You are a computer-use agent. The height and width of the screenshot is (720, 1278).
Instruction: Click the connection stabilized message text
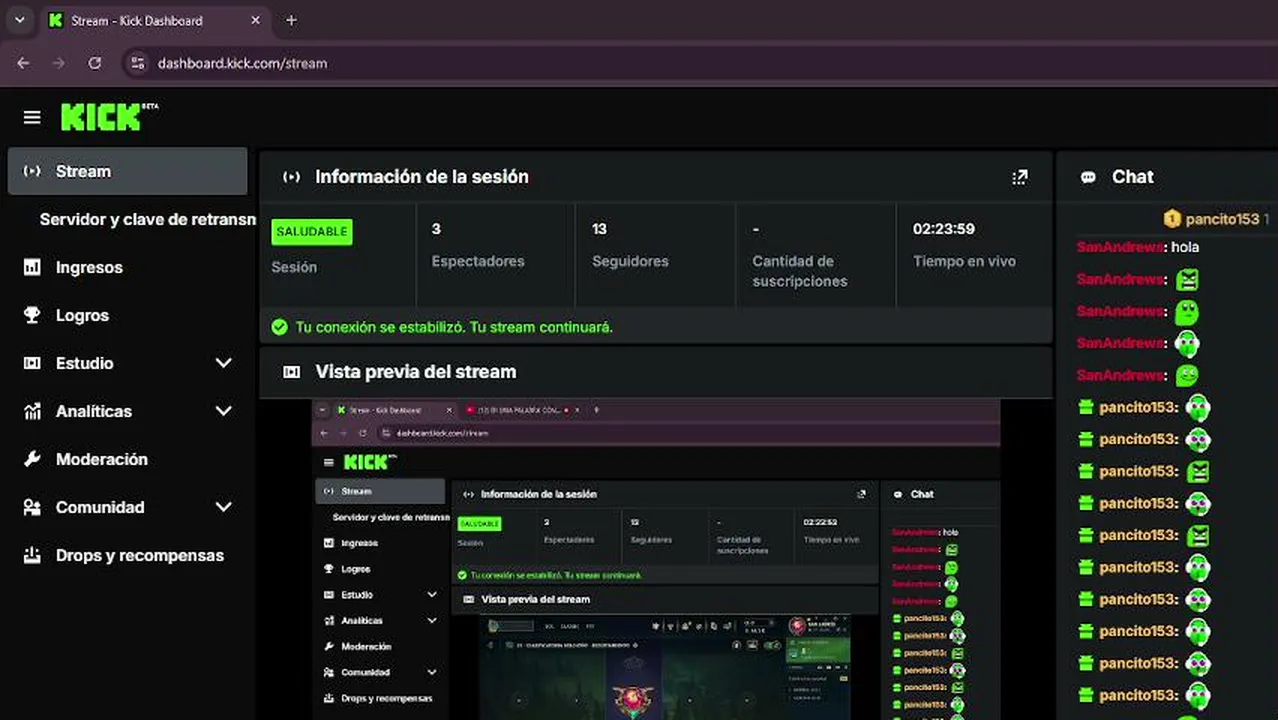(x=454, y=327)
